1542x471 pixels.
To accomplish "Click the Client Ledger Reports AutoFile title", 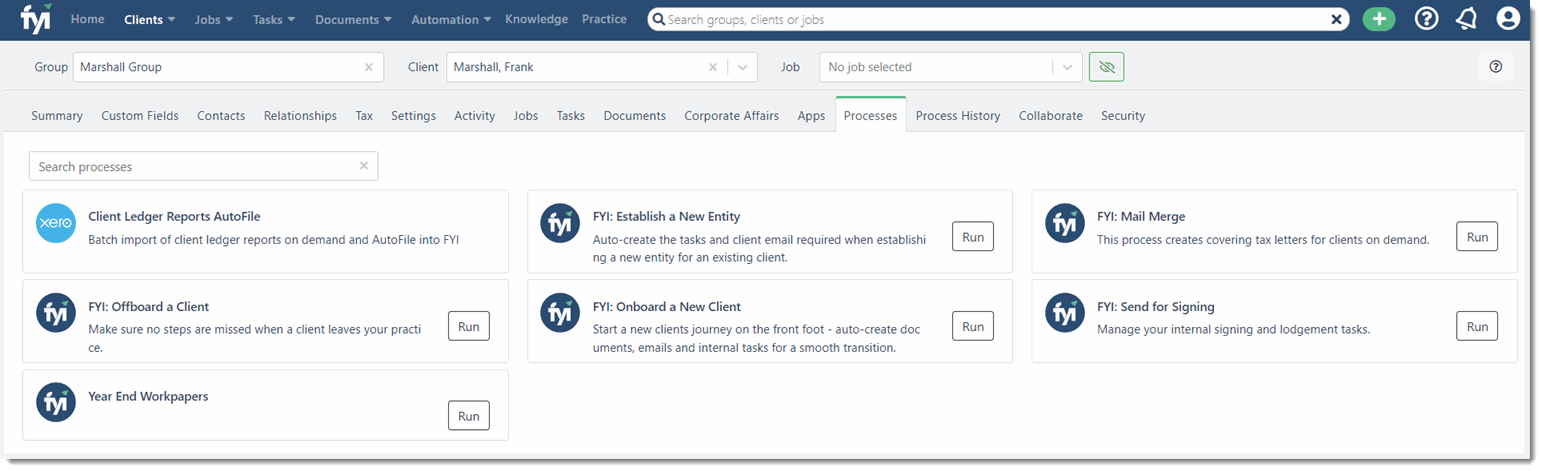I will 175,216.
